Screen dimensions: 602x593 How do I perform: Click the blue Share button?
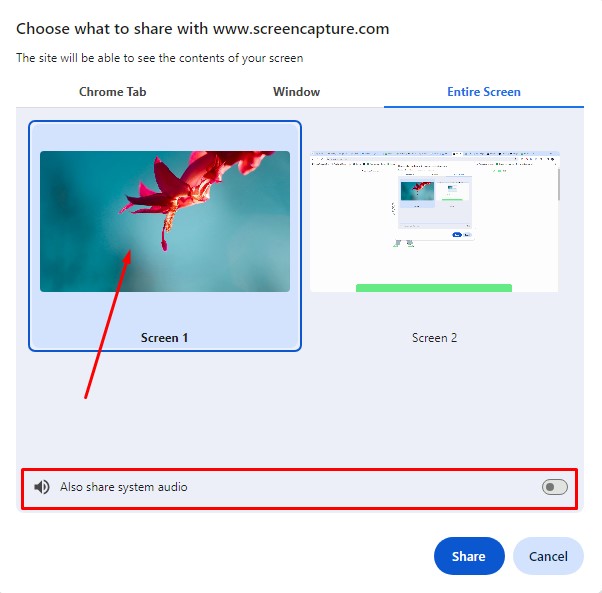pos(469,556)
